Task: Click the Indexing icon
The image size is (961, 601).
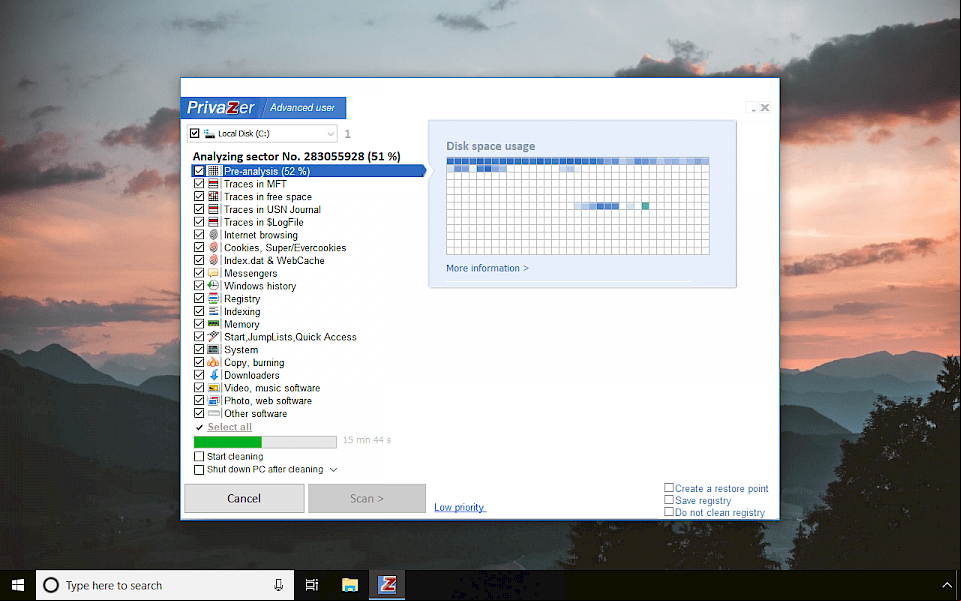Action: [x=213, y=311]
